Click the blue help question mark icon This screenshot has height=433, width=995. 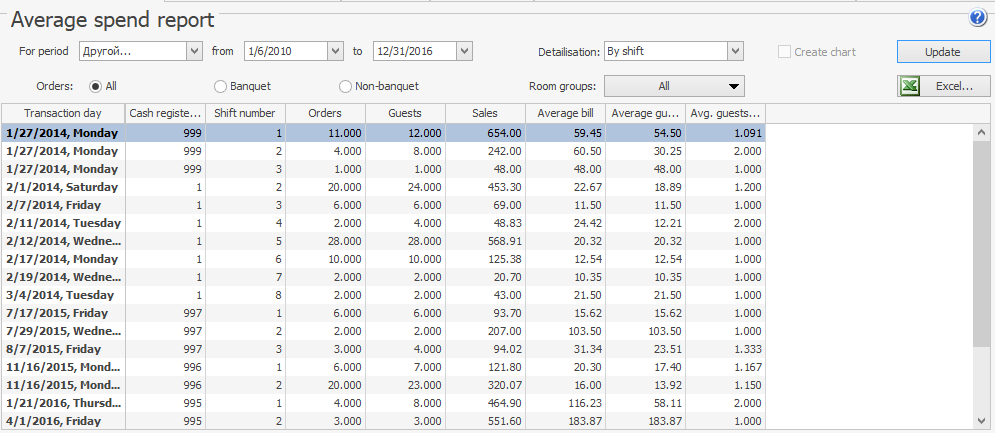[x=977, y=18]
